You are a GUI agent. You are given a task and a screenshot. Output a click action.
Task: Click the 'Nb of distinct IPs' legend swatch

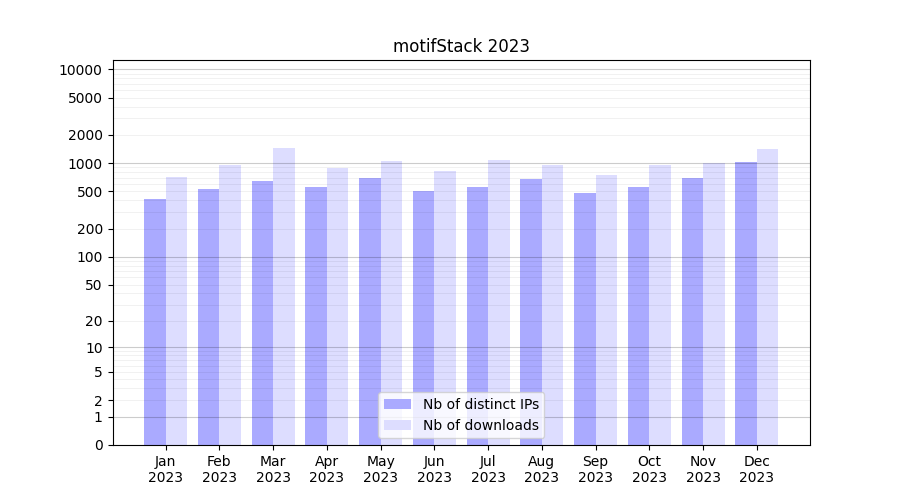(x=398, y=404)
